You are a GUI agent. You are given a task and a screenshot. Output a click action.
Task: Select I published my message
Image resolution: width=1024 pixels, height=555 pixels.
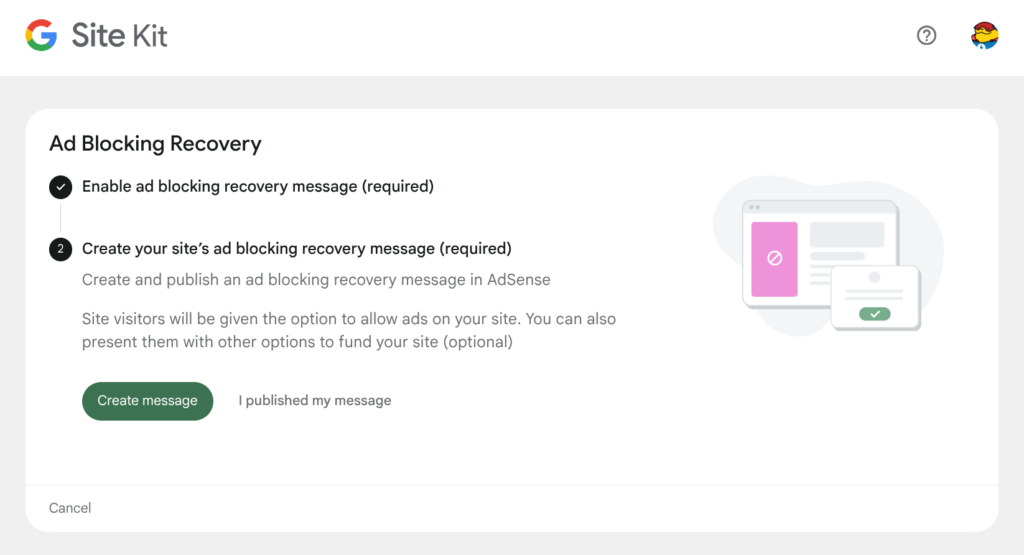tap(315, 400)
